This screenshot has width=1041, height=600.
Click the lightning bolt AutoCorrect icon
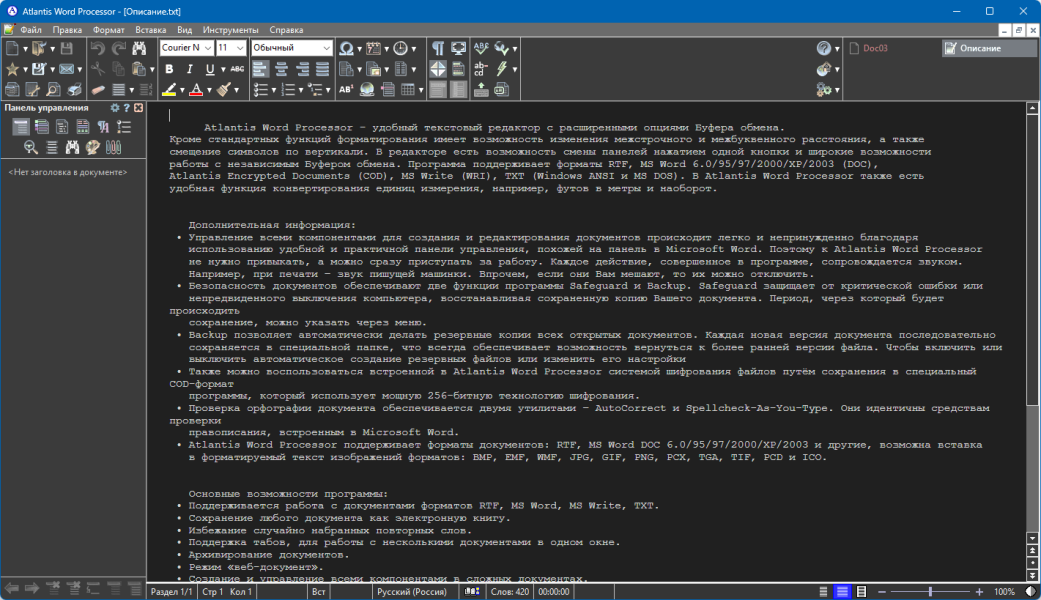[502, 68]
